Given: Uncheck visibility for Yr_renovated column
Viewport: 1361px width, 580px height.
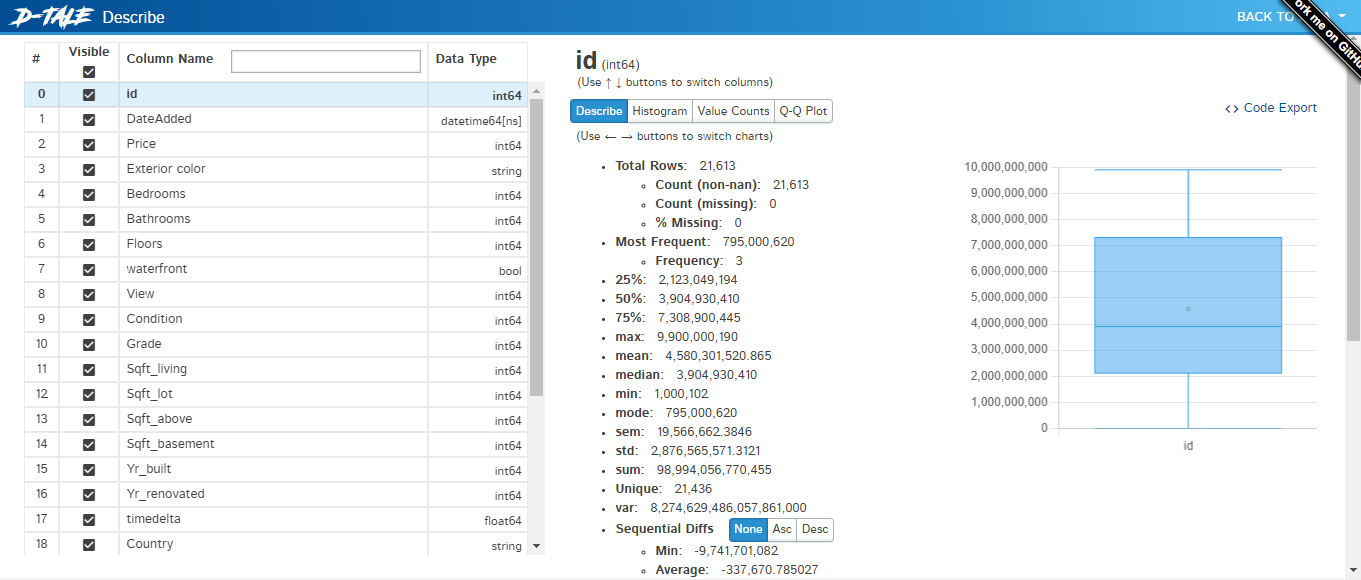Looking at the screenshot, I should point(89,495).
